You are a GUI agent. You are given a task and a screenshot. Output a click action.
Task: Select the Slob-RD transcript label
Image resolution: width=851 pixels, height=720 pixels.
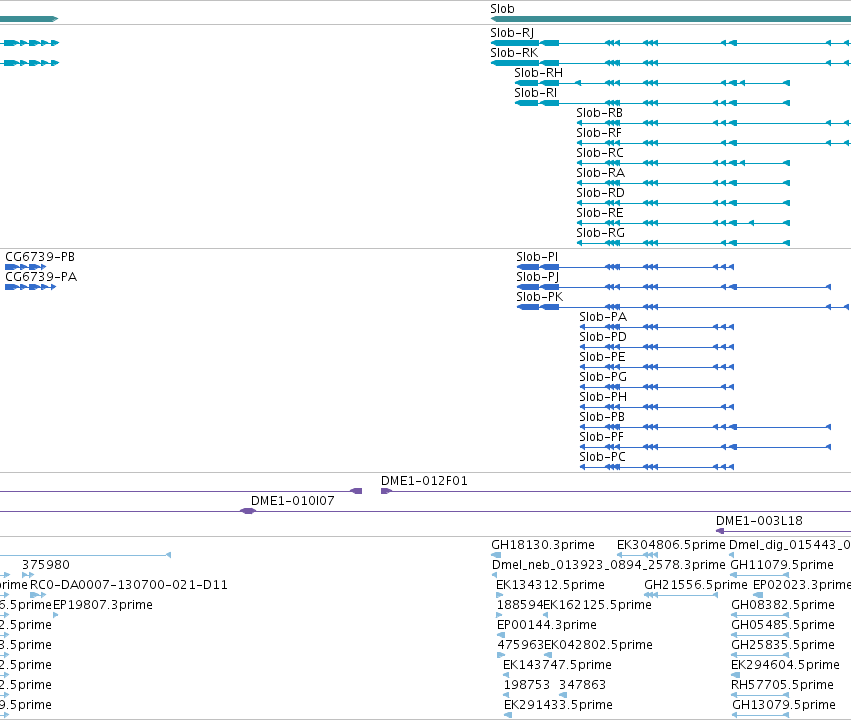[x=600, y=193]
